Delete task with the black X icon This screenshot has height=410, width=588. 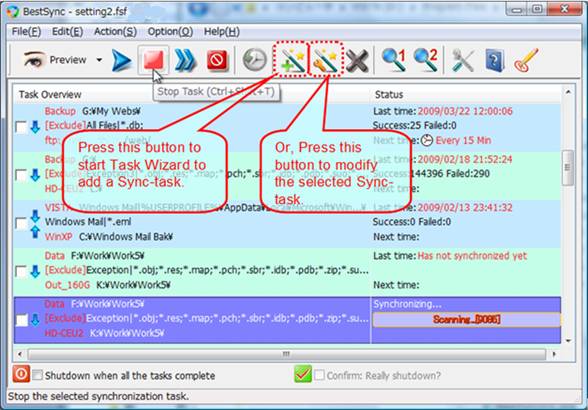pos(357,61)
